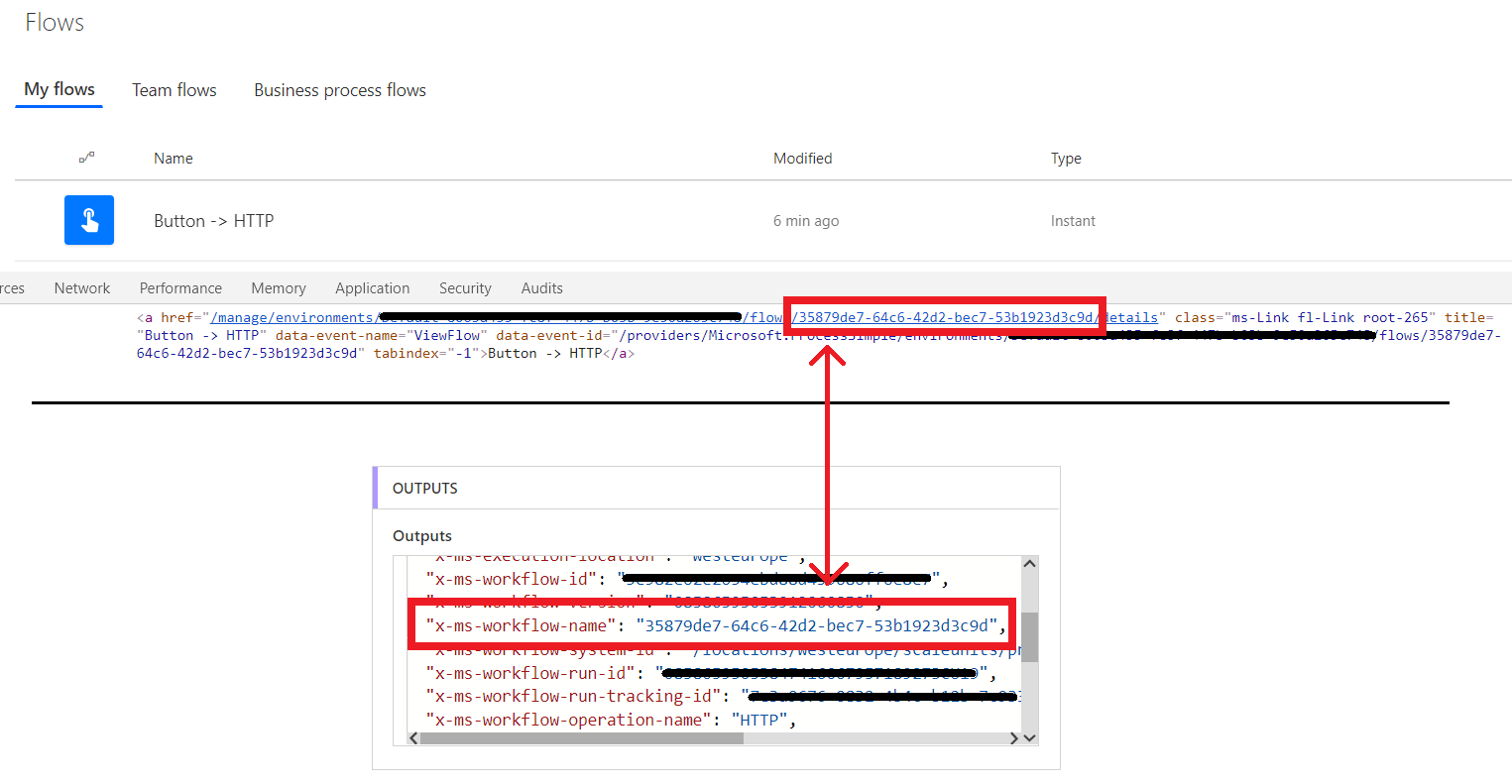Open the Memory DevTools tab

(278, 287)
